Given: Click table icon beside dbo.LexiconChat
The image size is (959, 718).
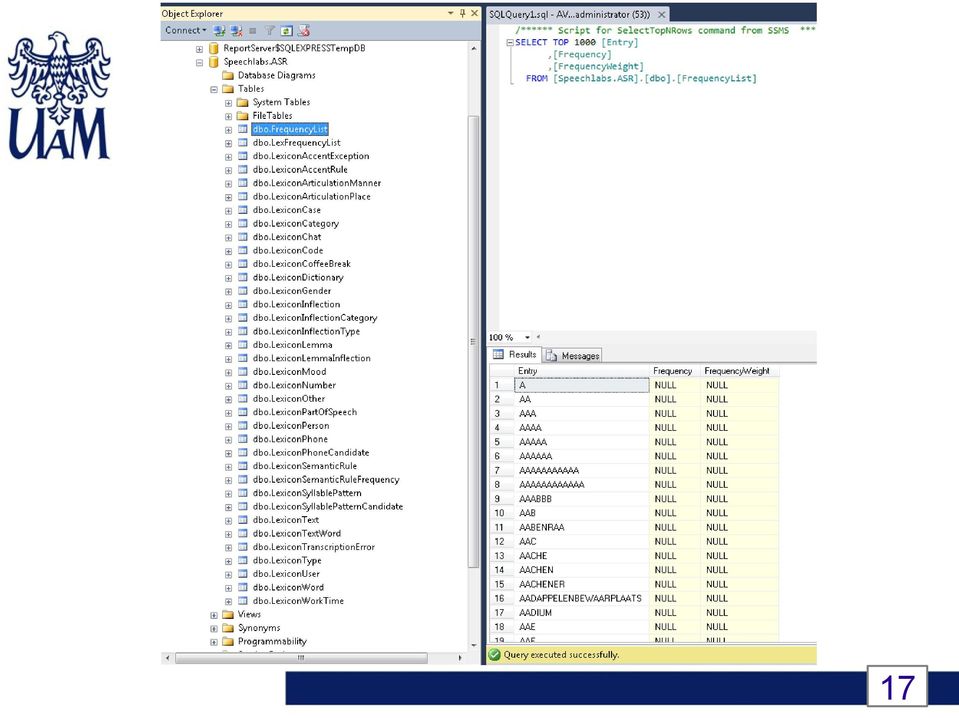Looking at the screenshot, I should click(x=242, y=237).
